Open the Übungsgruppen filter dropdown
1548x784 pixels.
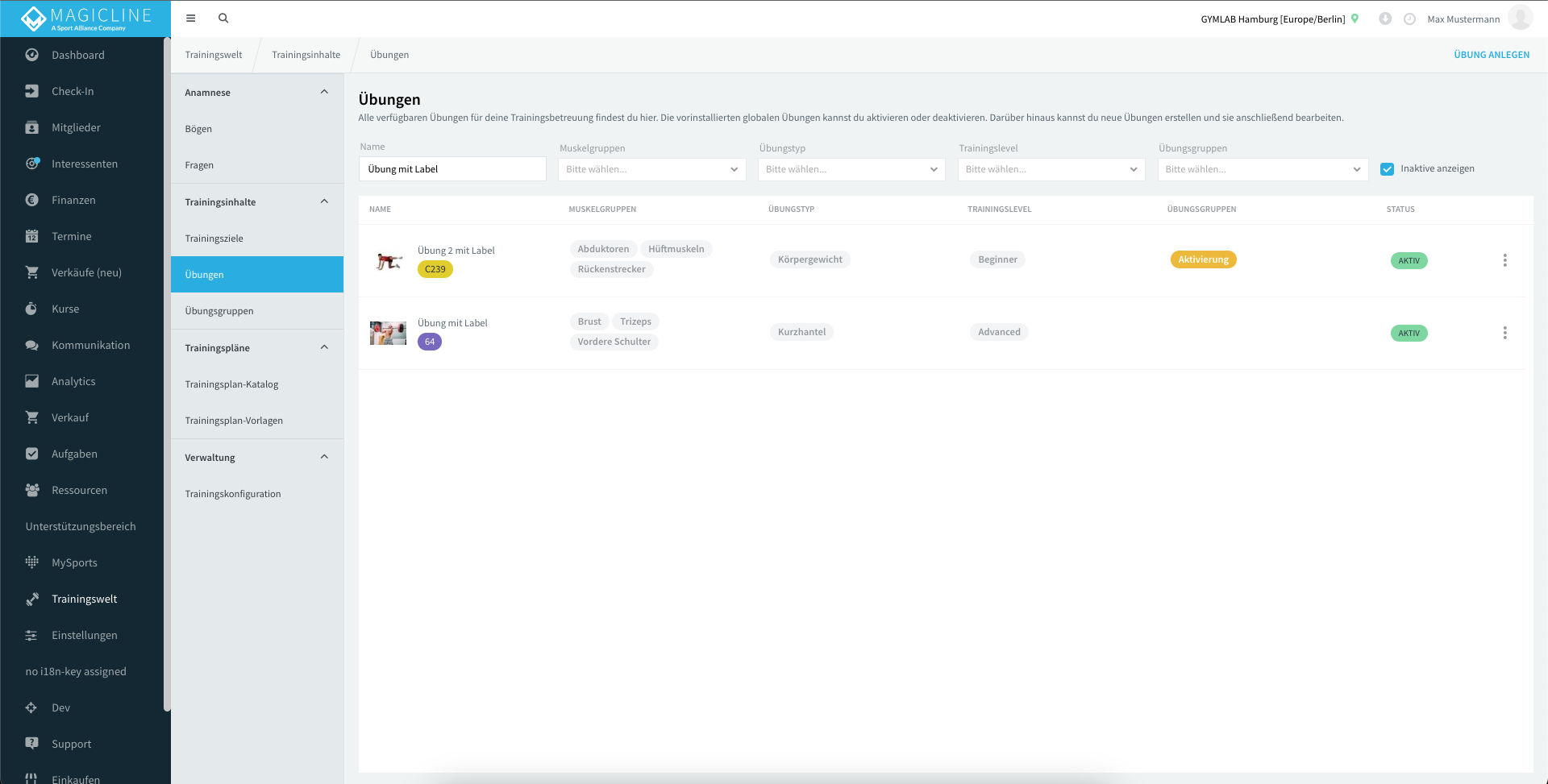(x=1263, y=169)
